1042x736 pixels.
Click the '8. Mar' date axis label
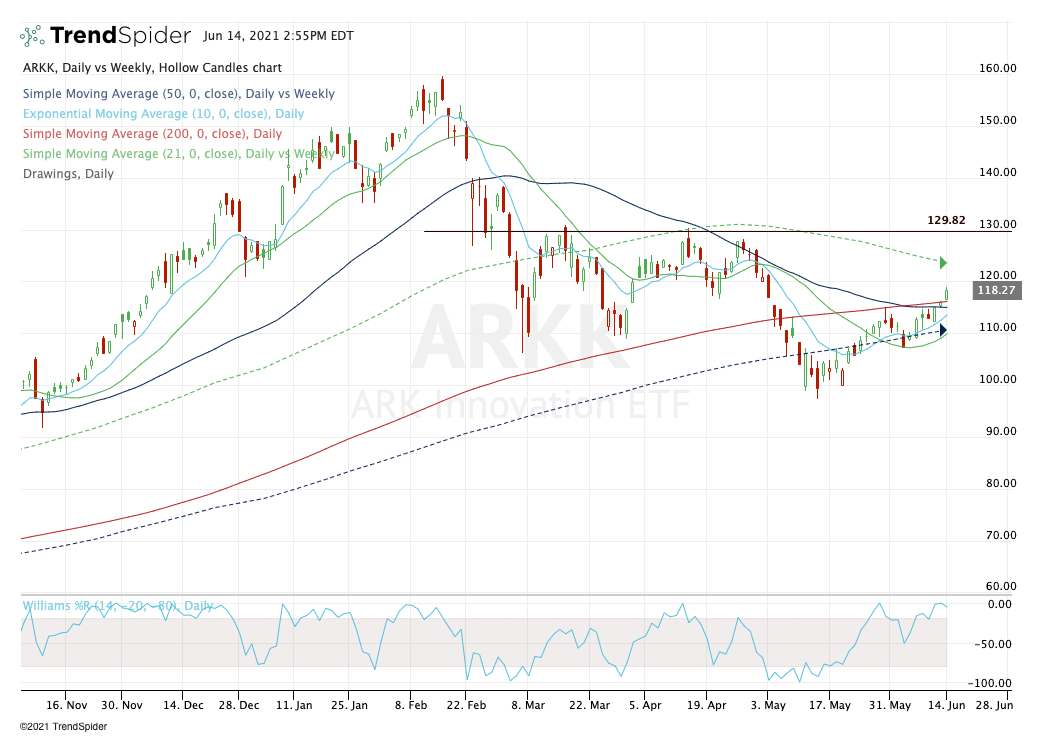click(528, 705)
